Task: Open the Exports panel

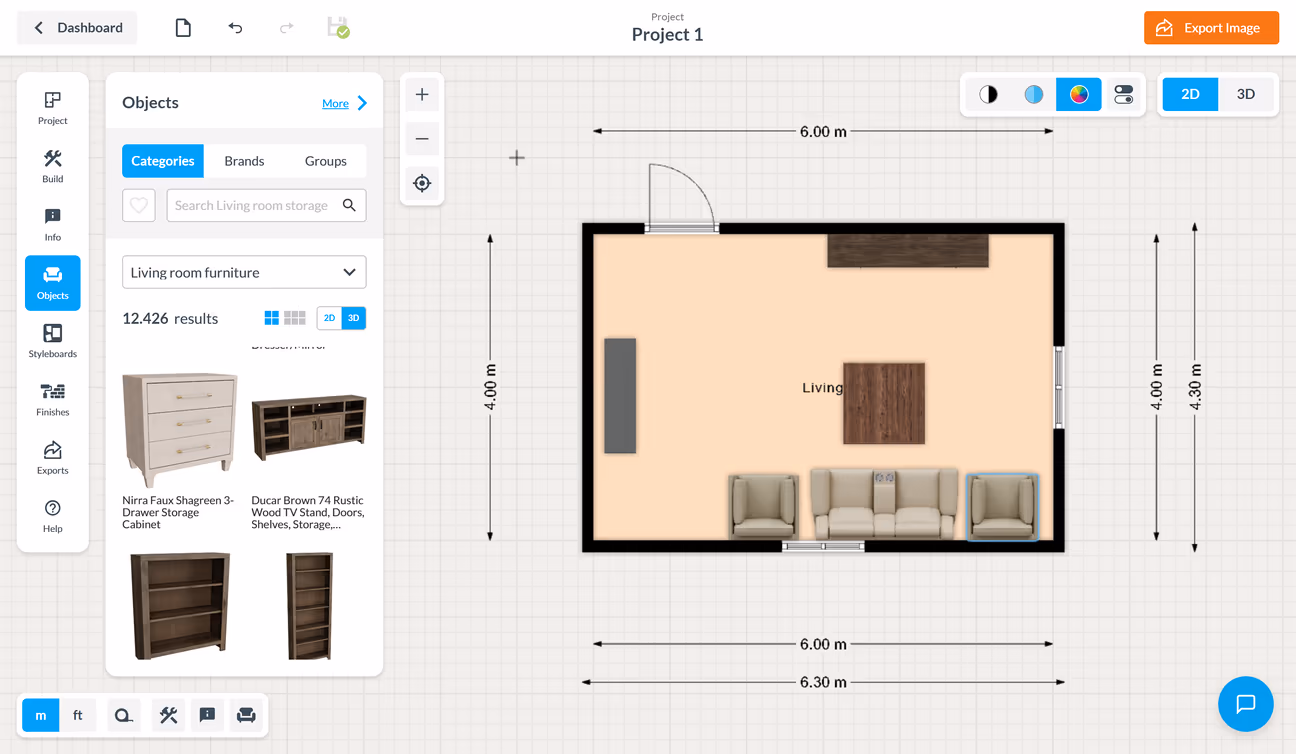Action: pos(53,457)
